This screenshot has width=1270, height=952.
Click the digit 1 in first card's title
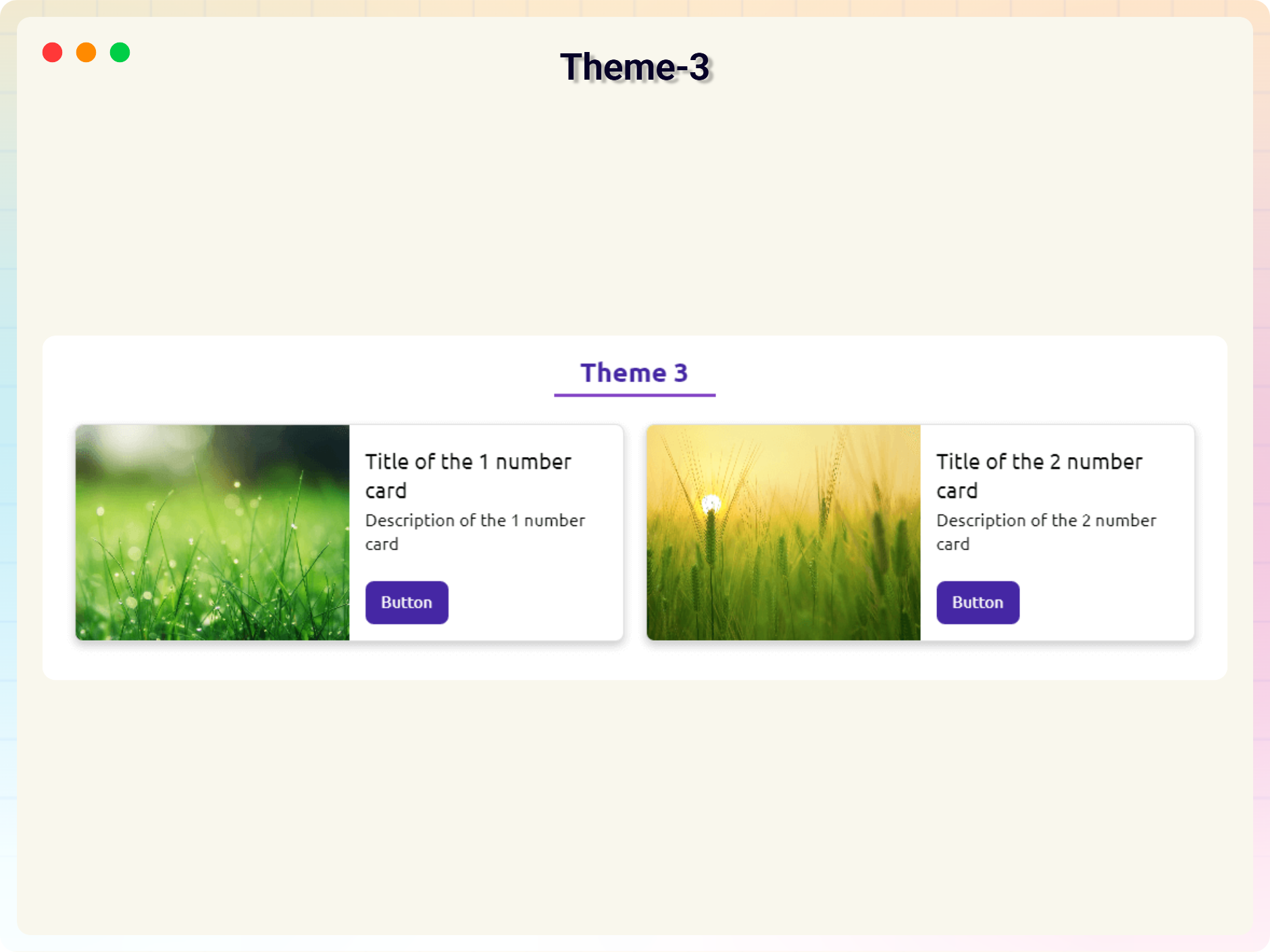(x=484, y=462)
